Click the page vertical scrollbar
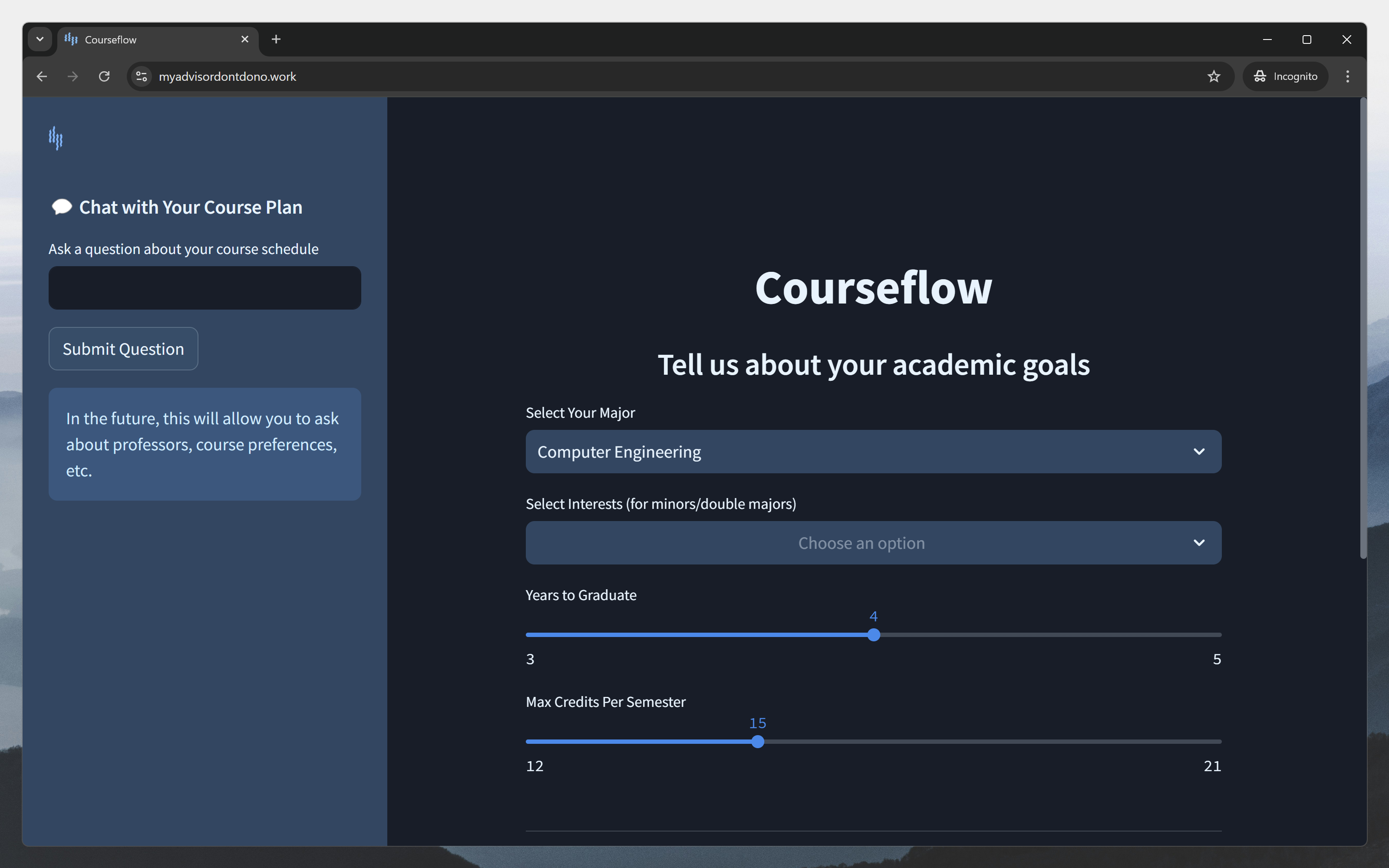The width and height of the screenshot is (1389, 868). tap(1363, 327)
